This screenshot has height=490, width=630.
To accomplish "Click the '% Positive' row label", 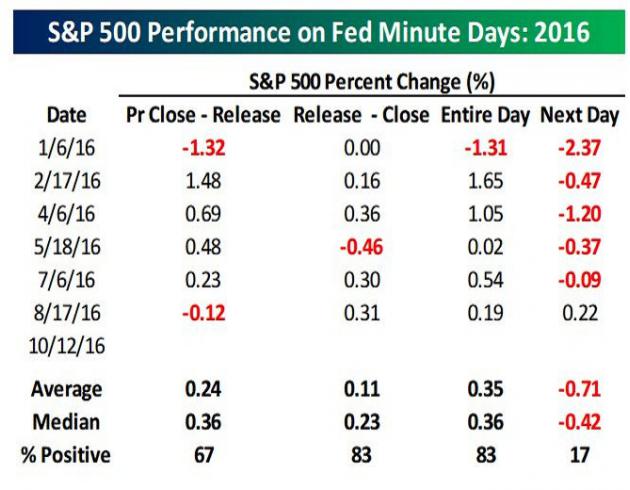I will [x=66, y=454].
